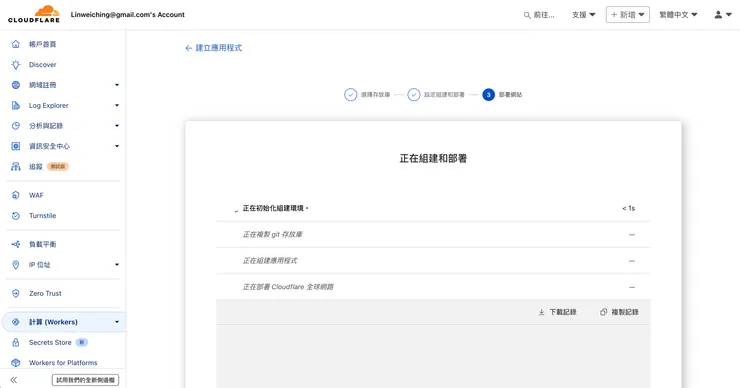Click the completed 設定組建和部署 step checkmark

coord(413,94)
